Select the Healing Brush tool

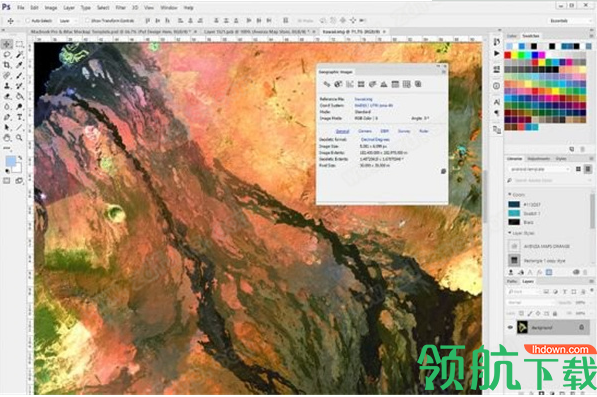pyautogui.click(x=7, y=76)
